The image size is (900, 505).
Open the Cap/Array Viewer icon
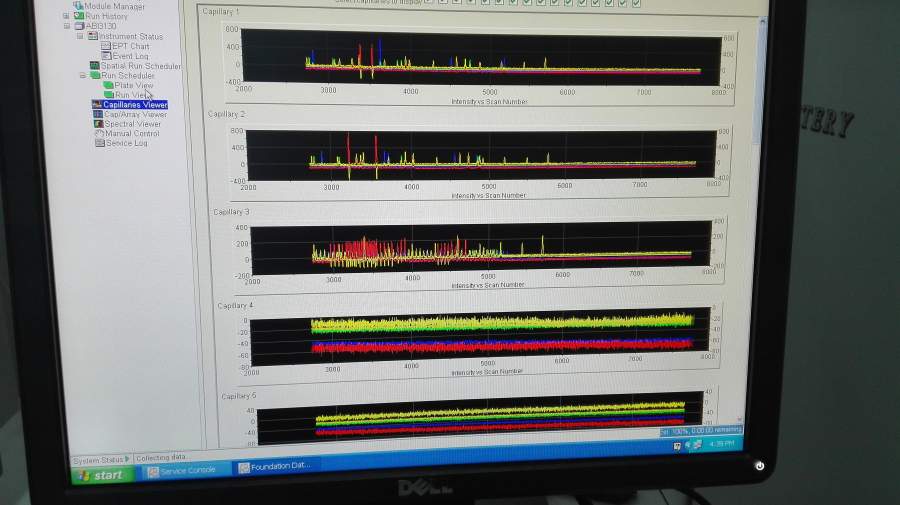pyautogui.click(x=98, y=114)
